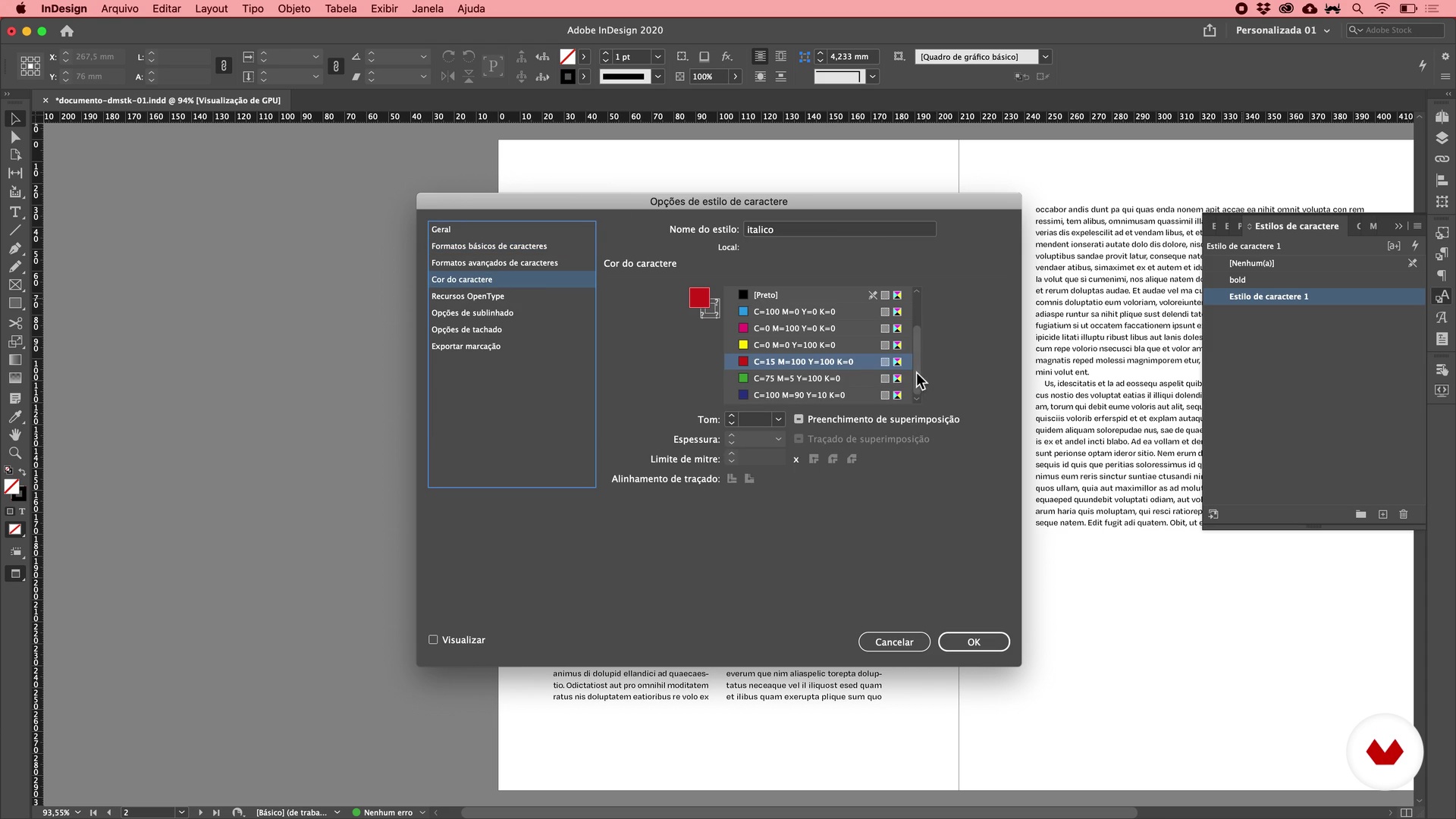This screenshot has height=819, width=1456.
Task: Select the Type tool in toolbox
Action: [14, 212]
